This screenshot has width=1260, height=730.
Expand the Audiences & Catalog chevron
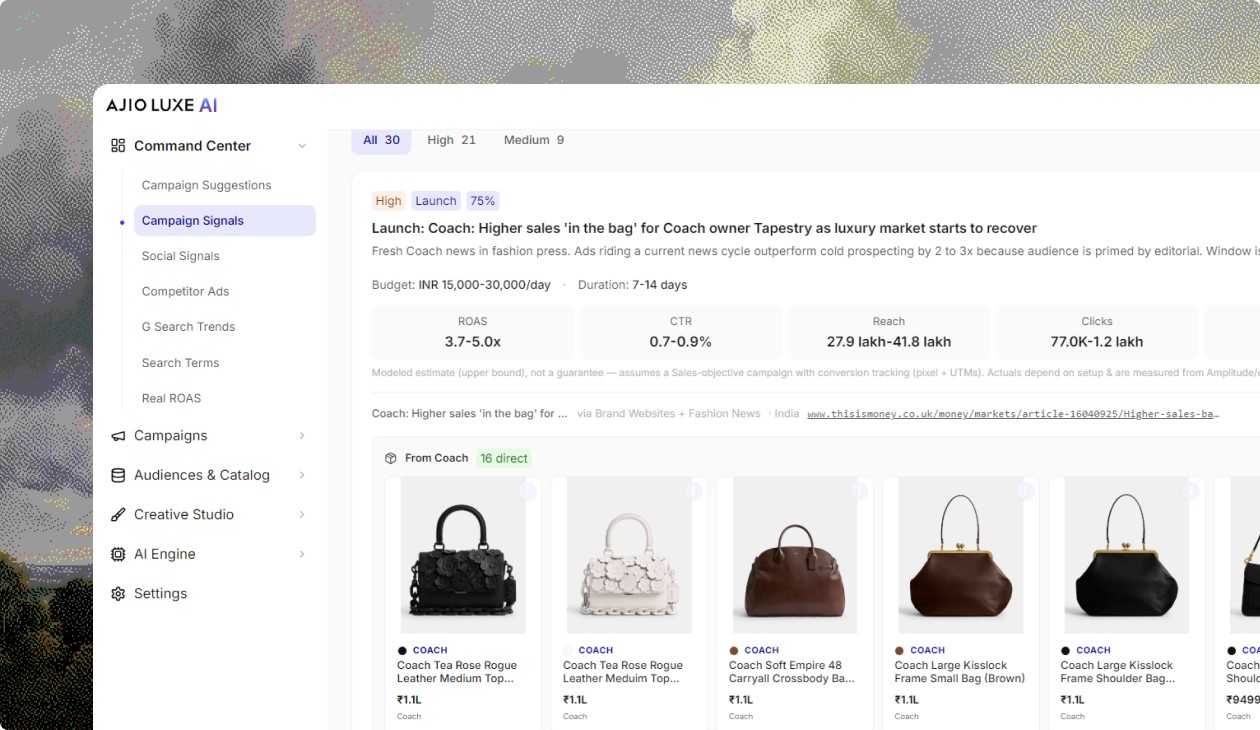pos(302,475)
